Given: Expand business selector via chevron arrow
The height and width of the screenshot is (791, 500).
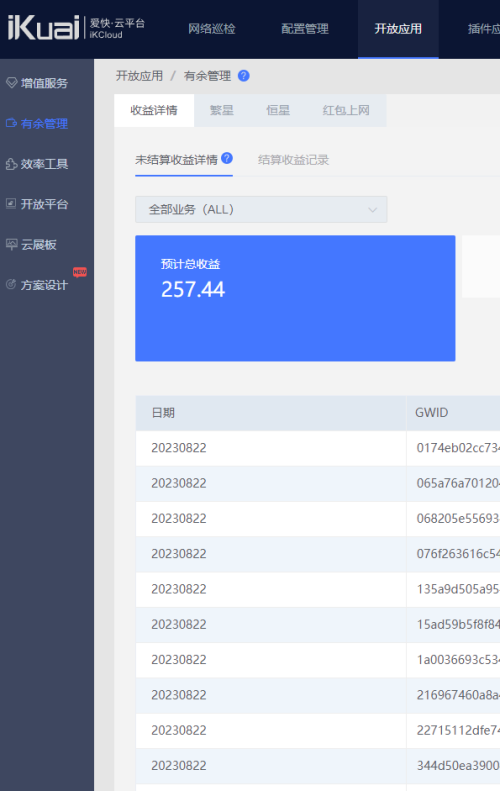Looking at the screenshot, I should (372, 210).
